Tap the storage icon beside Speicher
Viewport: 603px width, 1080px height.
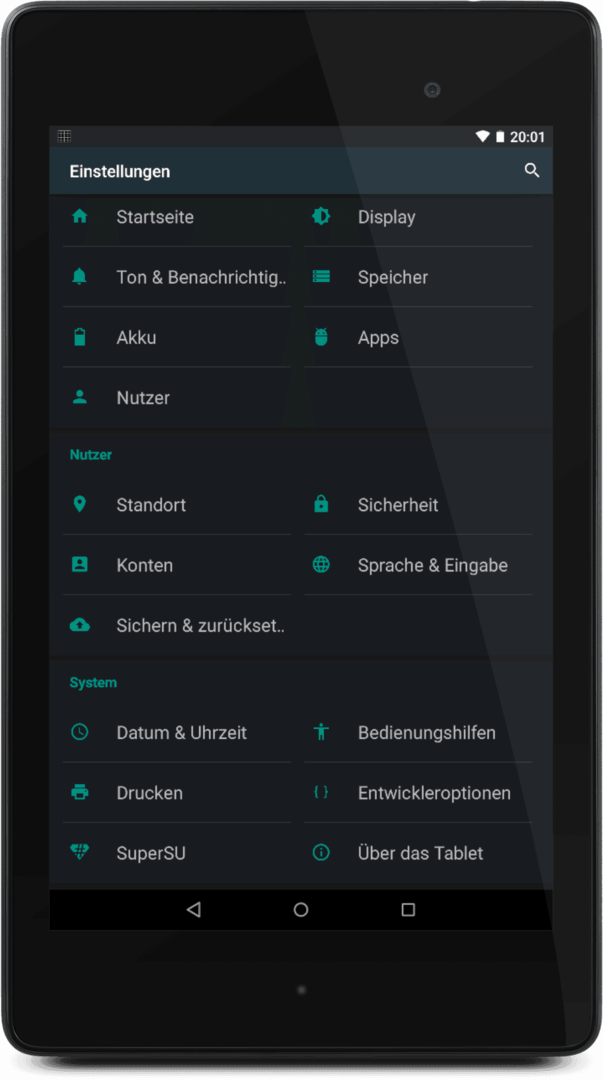(321, 276)
